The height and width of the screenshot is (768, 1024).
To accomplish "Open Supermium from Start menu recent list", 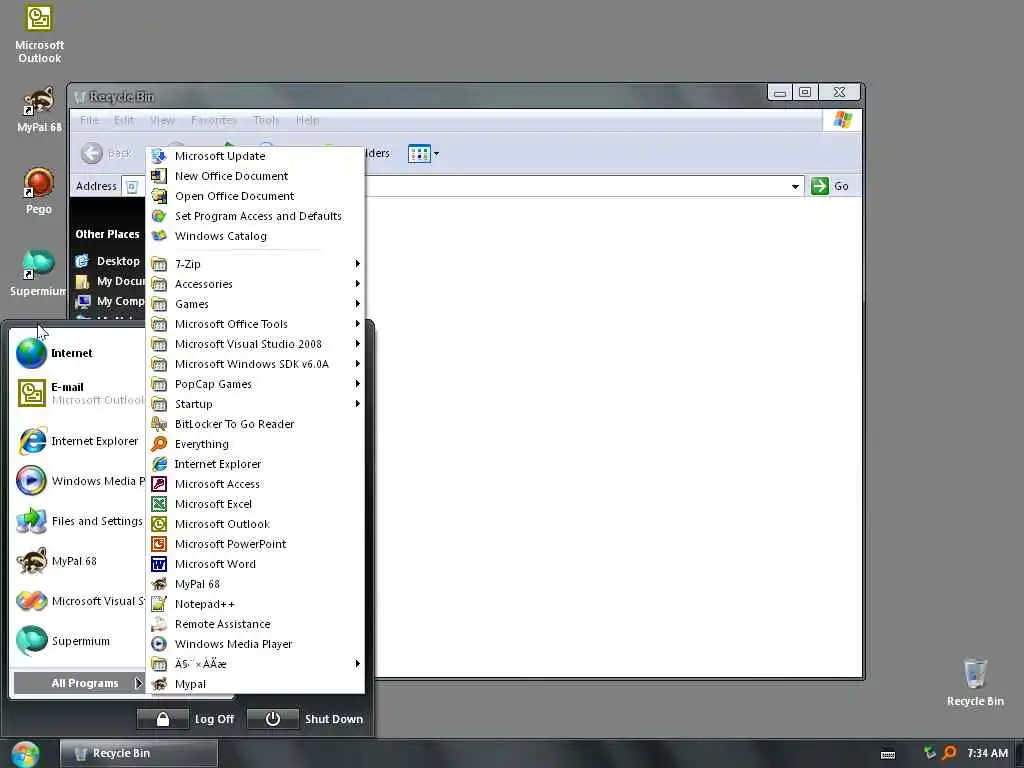I will point(78,641).
